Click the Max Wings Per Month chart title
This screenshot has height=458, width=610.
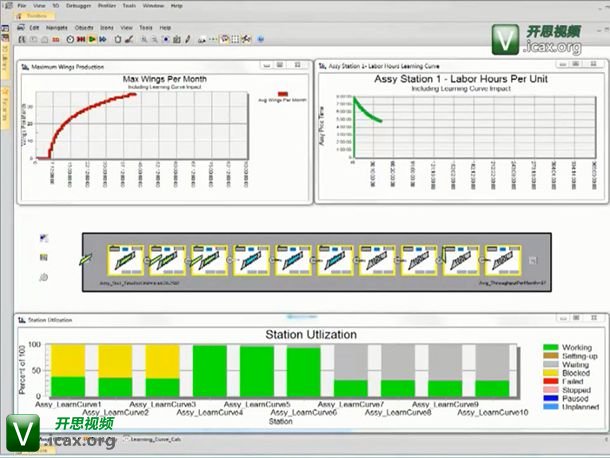point(165,79)
